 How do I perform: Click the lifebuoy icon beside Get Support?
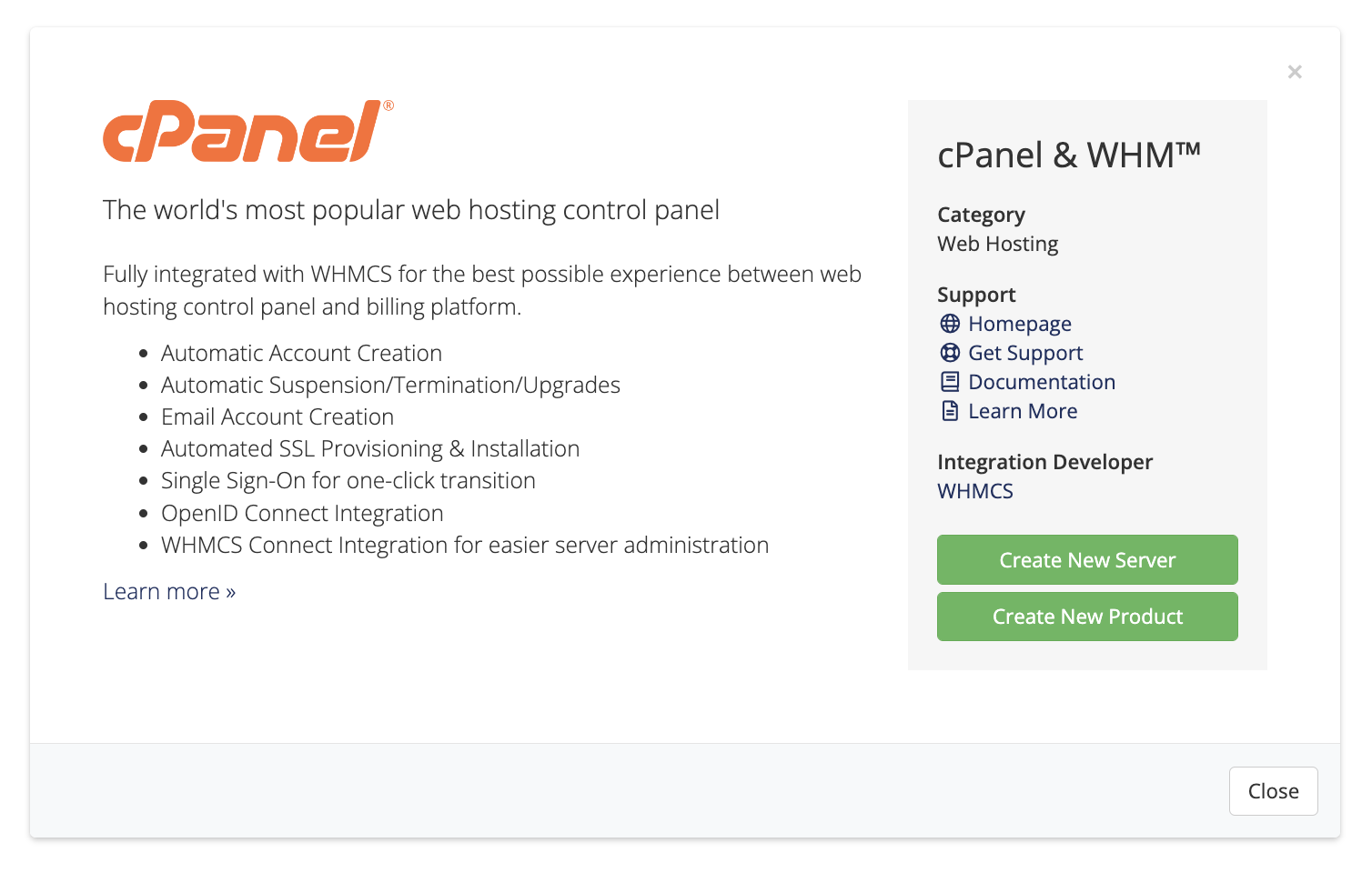[x=950, y=353]
